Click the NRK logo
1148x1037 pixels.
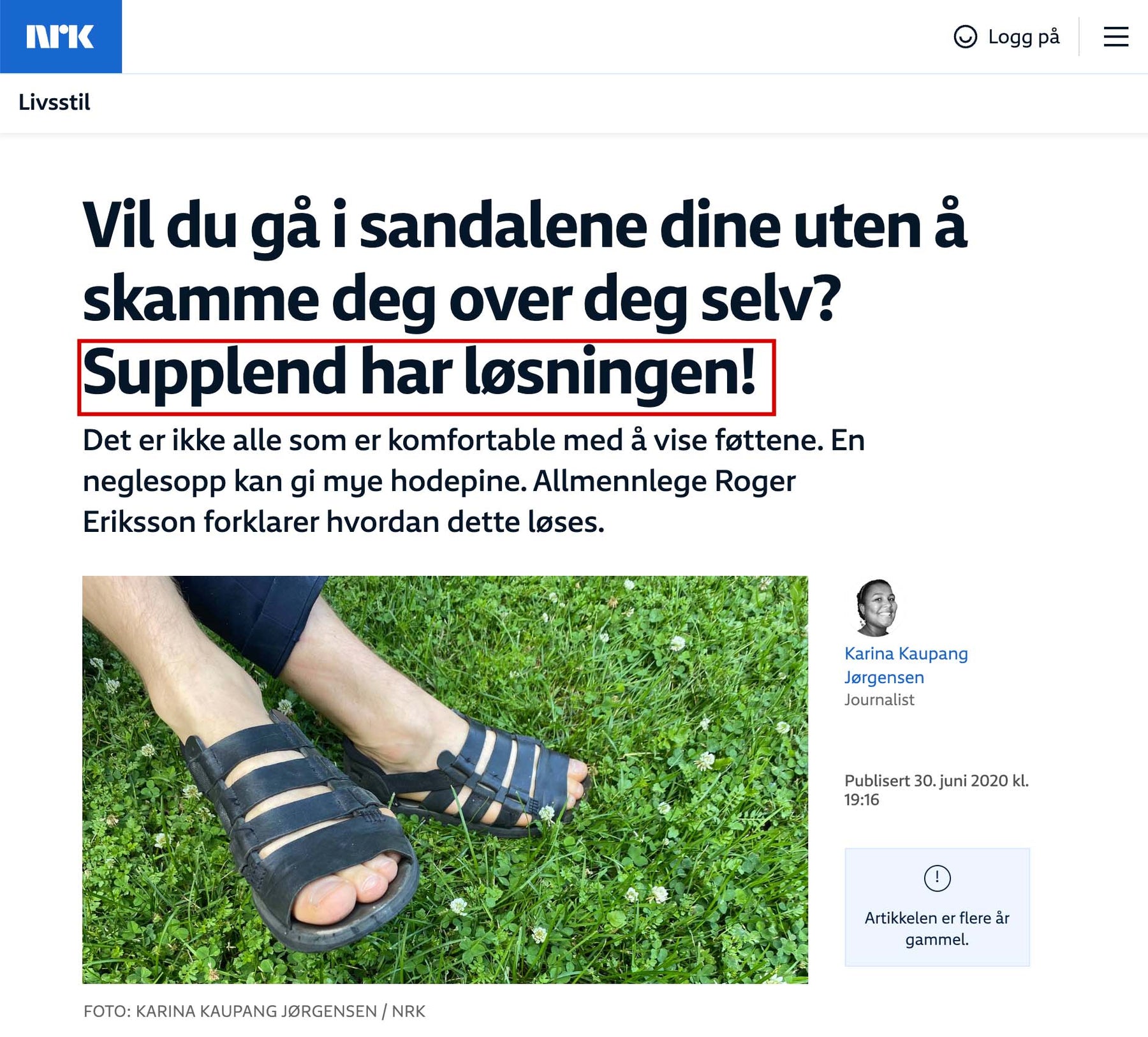click(61, 36)
